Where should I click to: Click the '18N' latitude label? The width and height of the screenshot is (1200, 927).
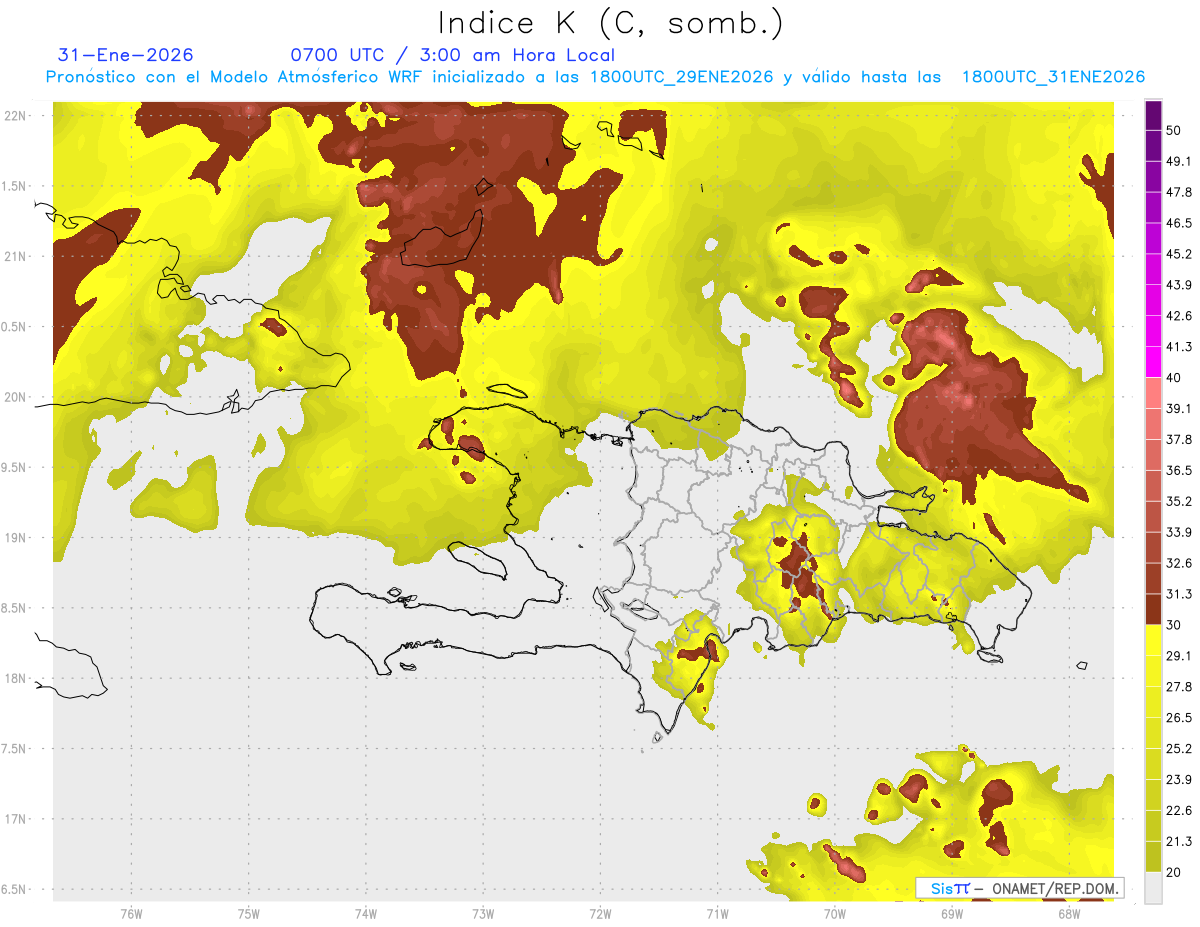pyautogui.click(x=14, y=679)
